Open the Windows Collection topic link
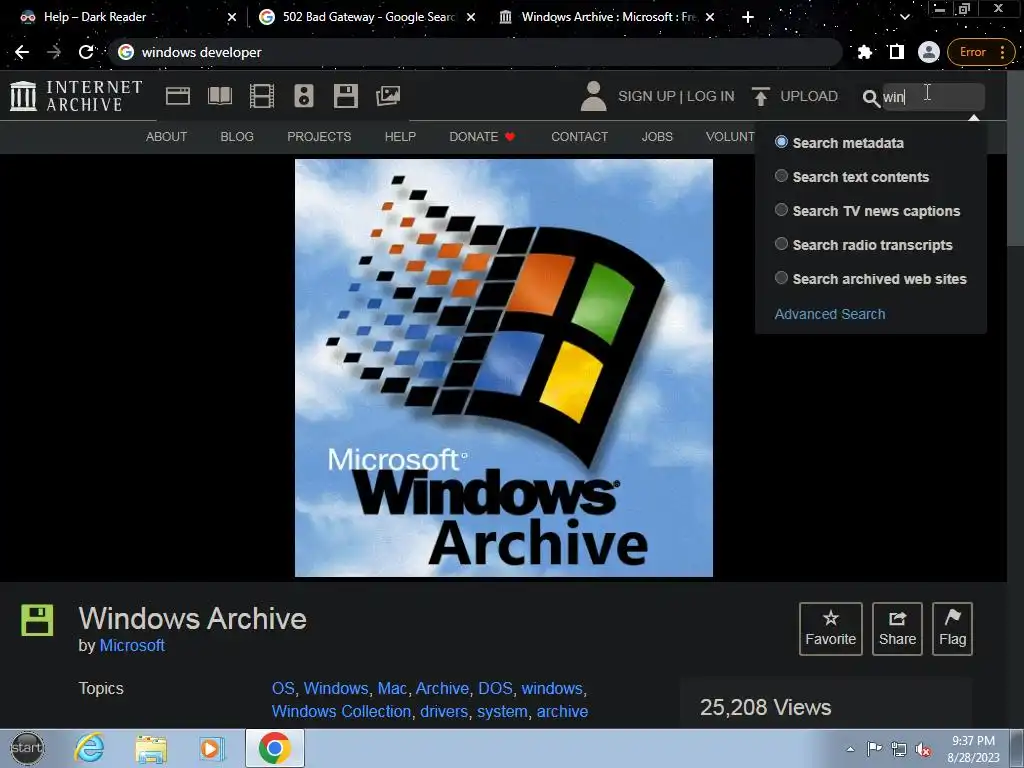The height and width of the screenshot is (768, 1024). (x=341, y=711)
